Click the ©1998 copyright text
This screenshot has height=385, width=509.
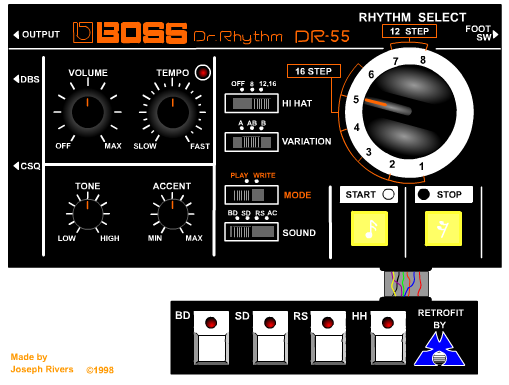click(100, 370)
